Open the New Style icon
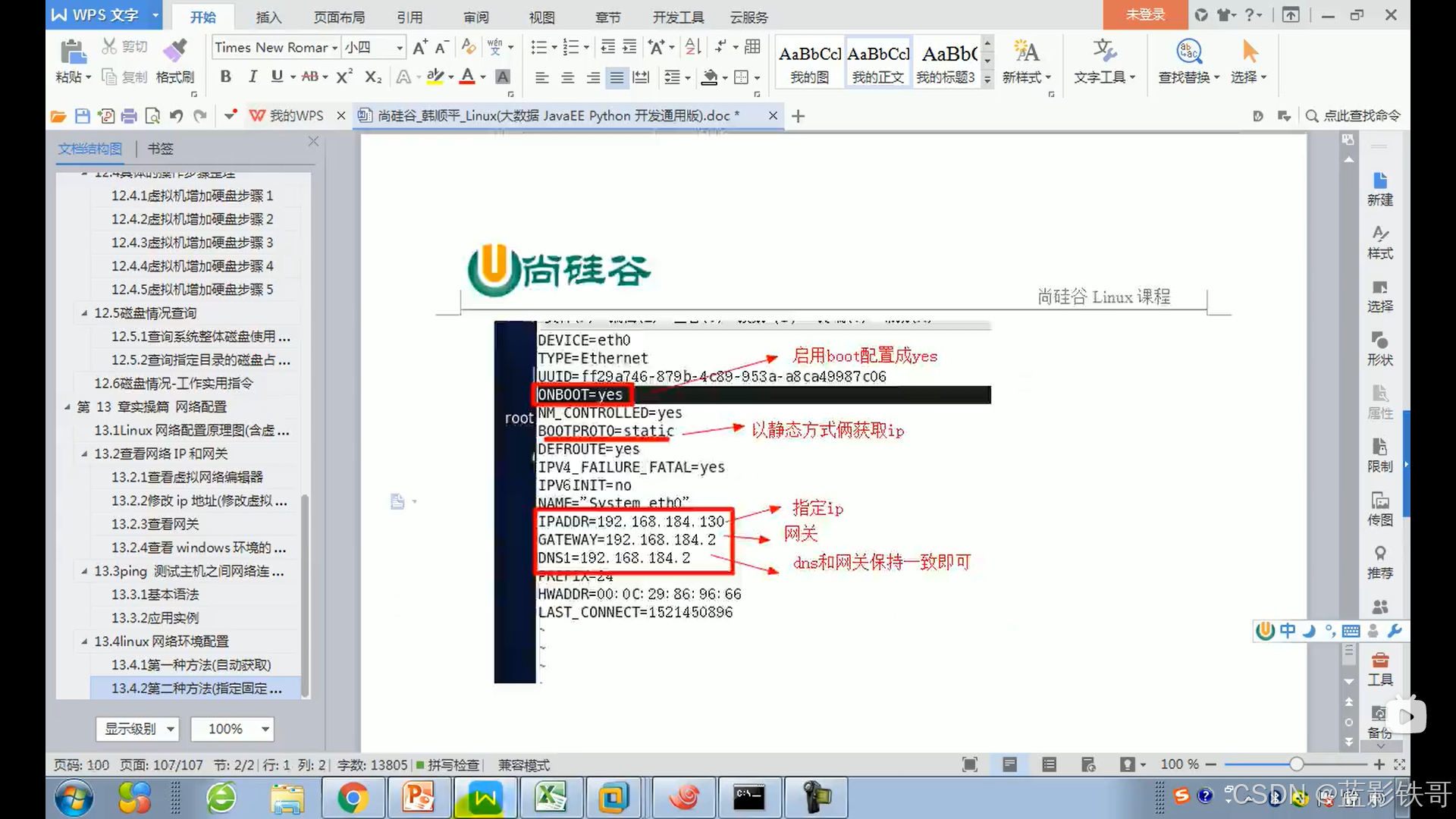 [x=1026, y=52]
